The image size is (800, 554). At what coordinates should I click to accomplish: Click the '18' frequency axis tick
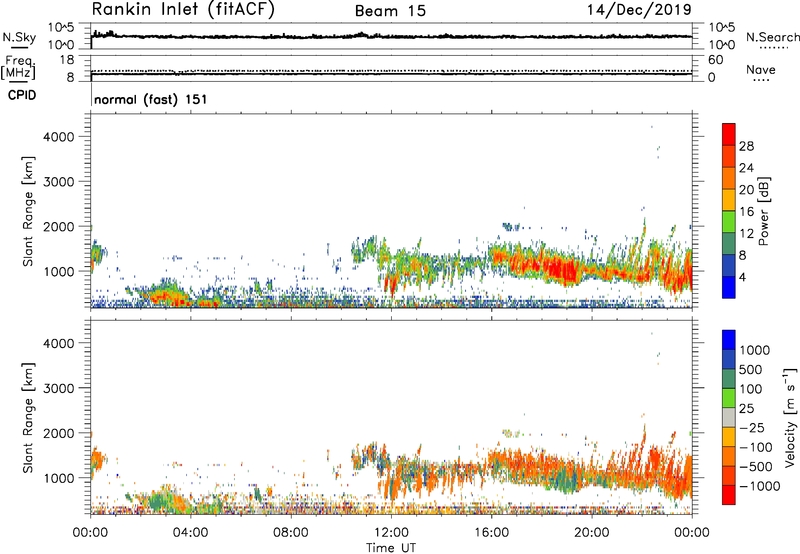pyautogui.click(x=67, y=60)
